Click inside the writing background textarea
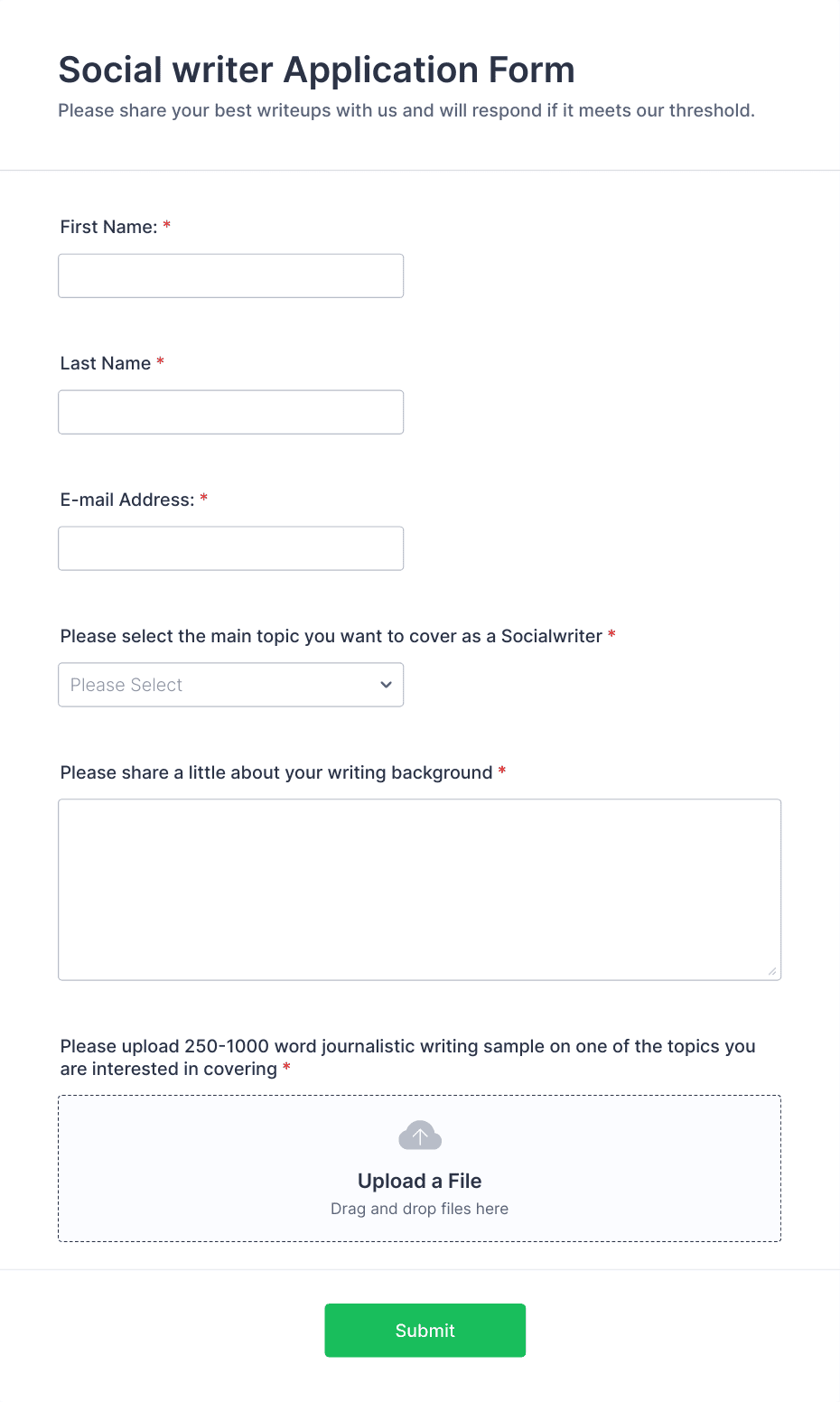This screenshot has height=1402, width=840. click(420, 890)
